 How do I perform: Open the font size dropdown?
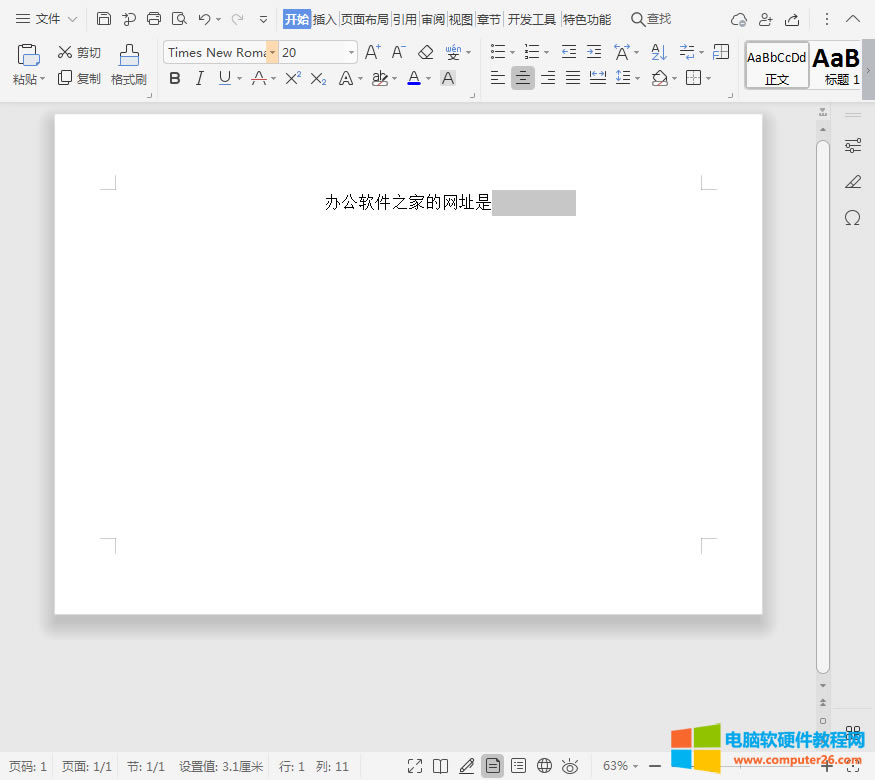[x=351, y=52]
